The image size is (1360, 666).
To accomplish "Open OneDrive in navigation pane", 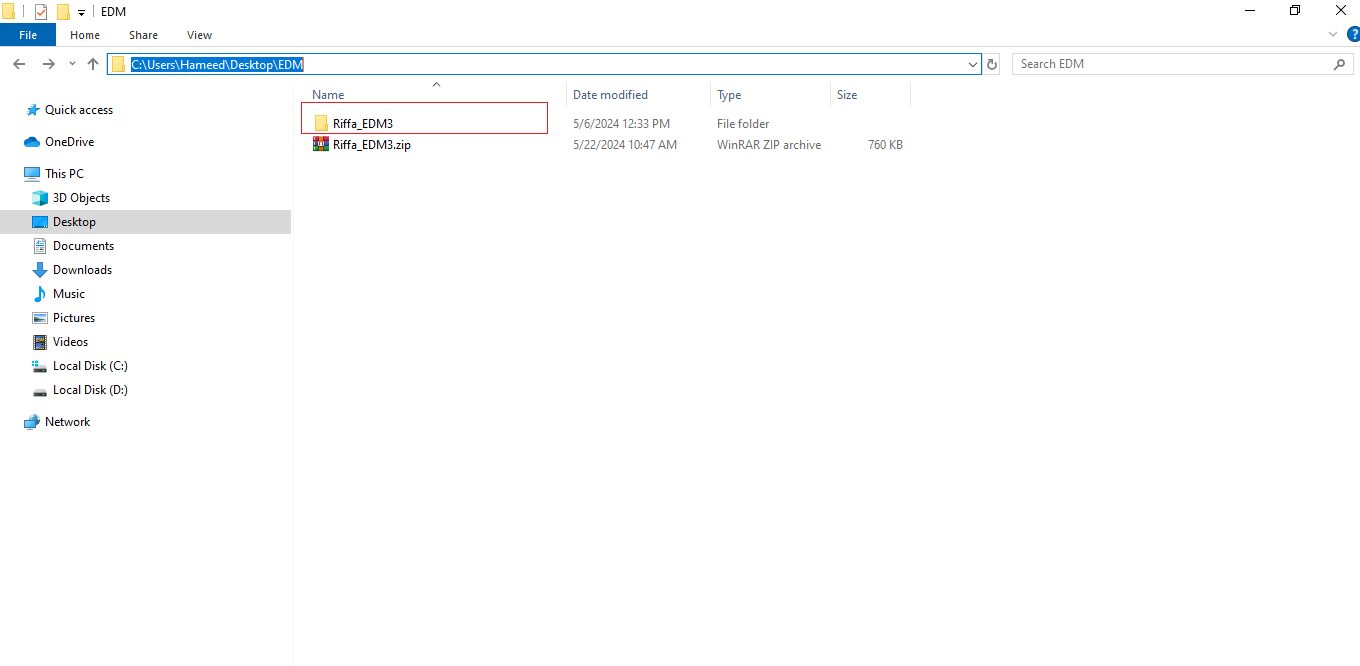I will click(x=70, y=142).
